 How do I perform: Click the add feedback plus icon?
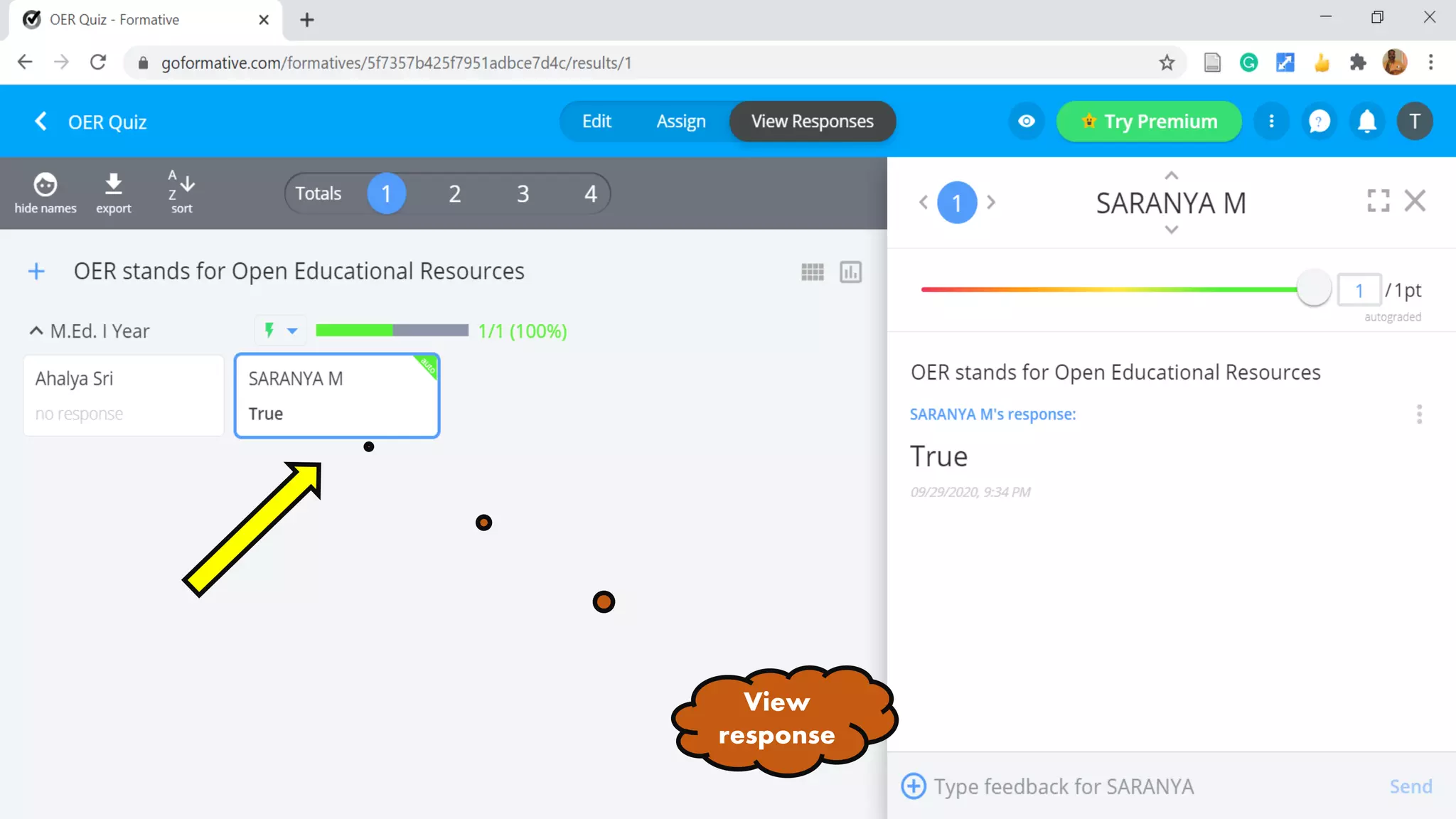point(914,786)
